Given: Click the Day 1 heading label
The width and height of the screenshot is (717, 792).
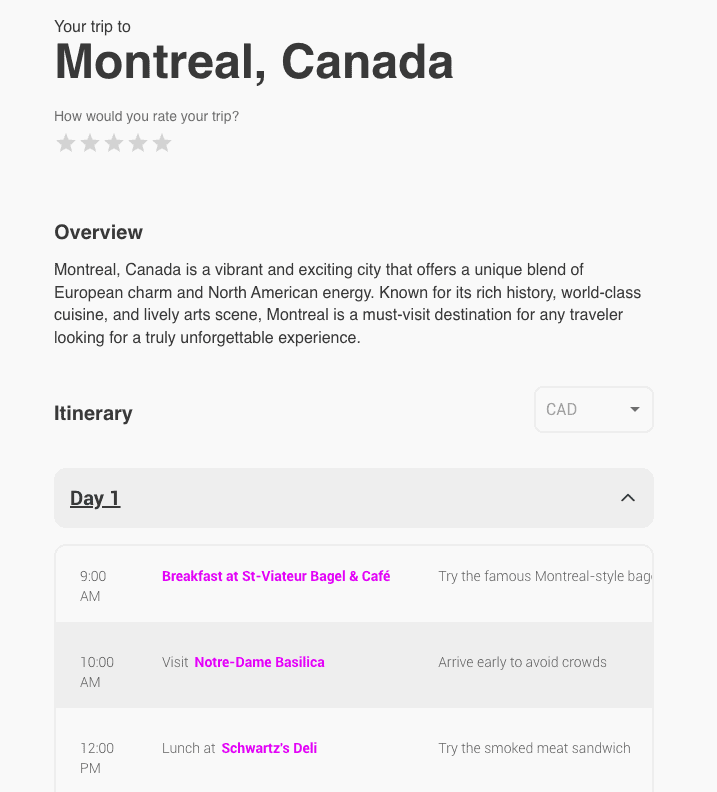Looking at the screenshot, I should (x=95, y=498).
